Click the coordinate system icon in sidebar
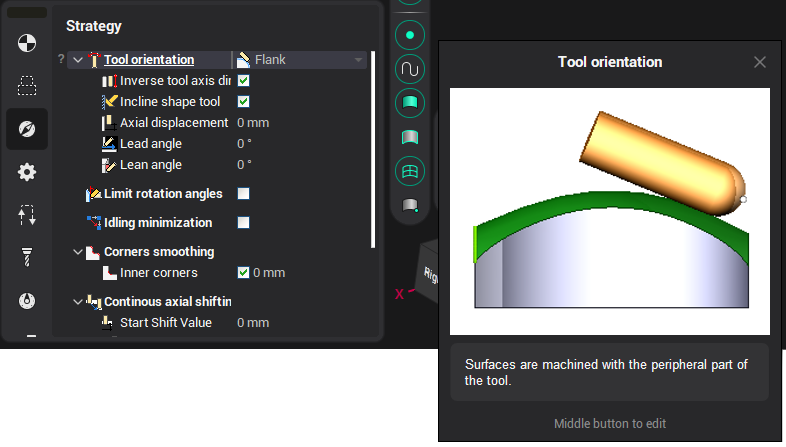The width and height of the screenshot is (786, 447). click(27, 43)
